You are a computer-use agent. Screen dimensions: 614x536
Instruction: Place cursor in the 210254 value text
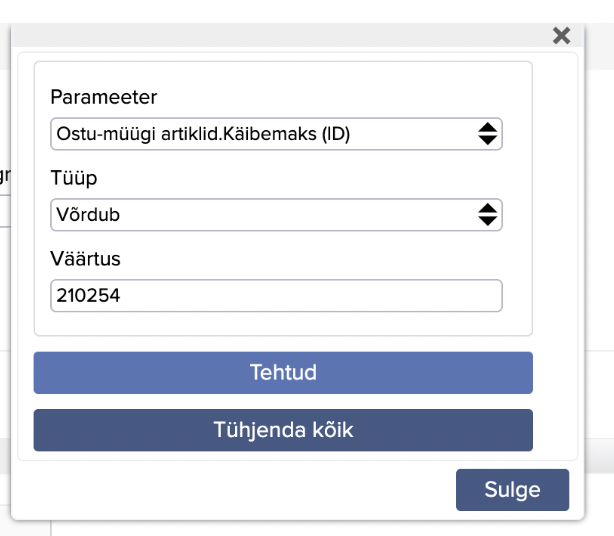(x=89, y=296)
